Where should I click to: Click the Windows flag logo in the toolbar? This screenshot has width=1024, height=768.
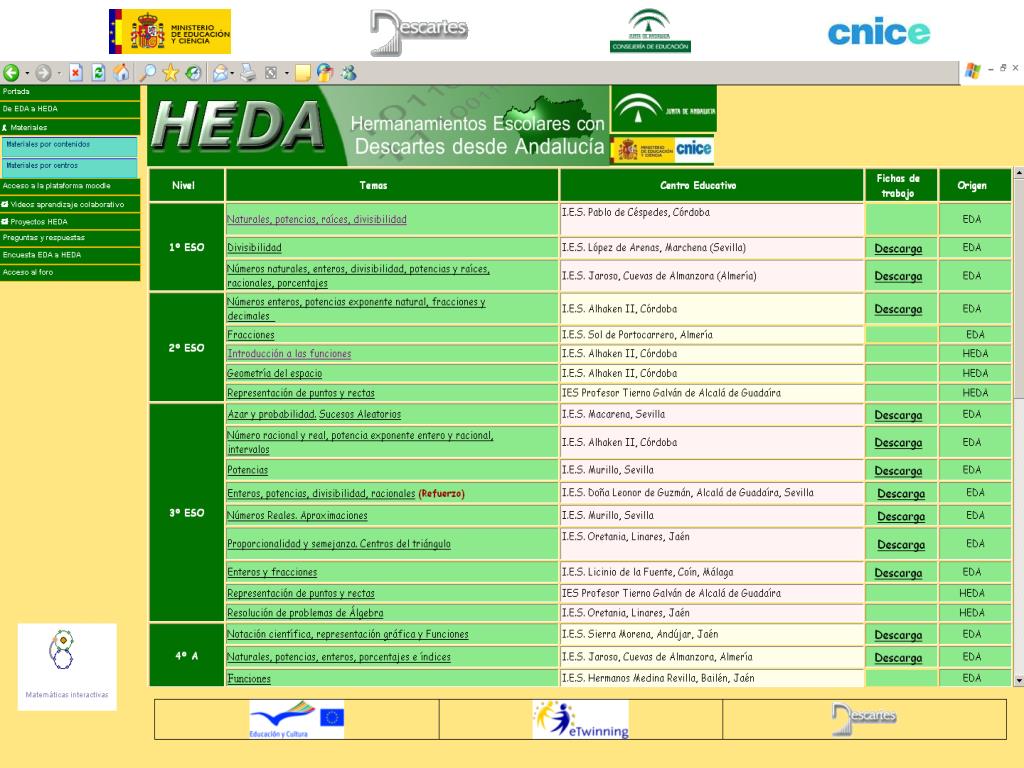pos(973,71)
